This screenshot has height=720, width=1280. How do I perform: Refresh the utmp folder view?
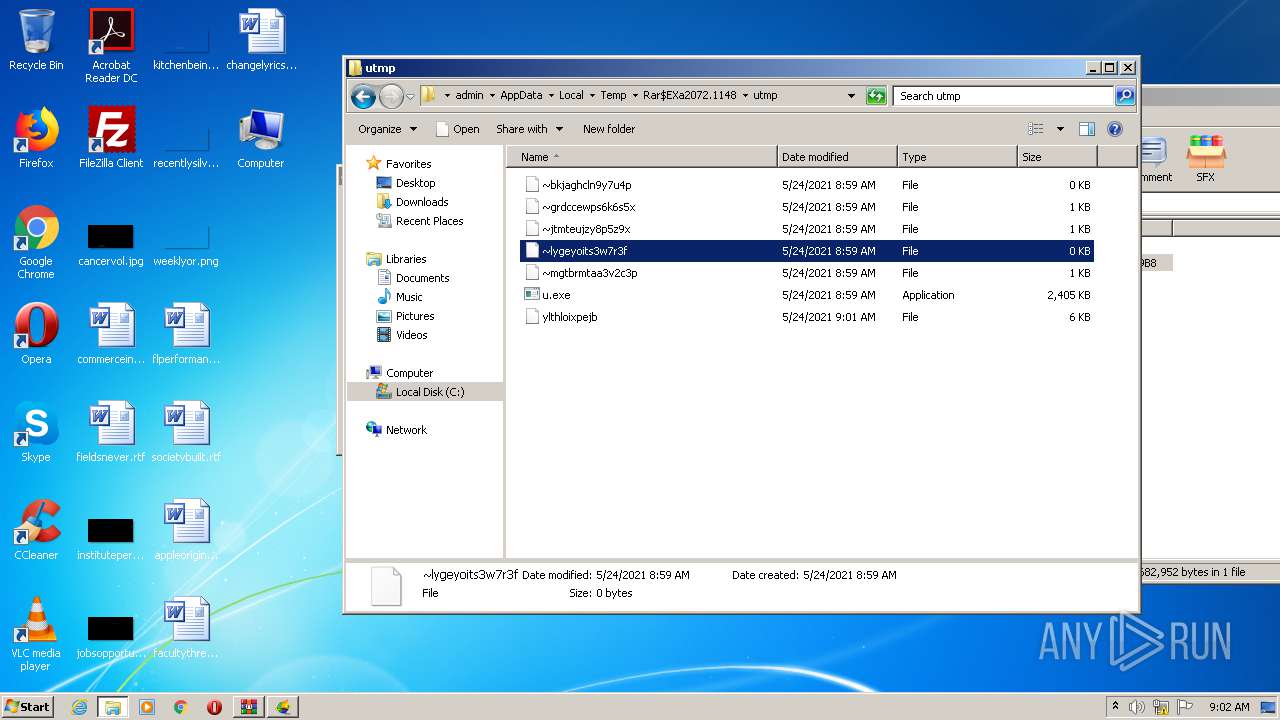[876, 96]
